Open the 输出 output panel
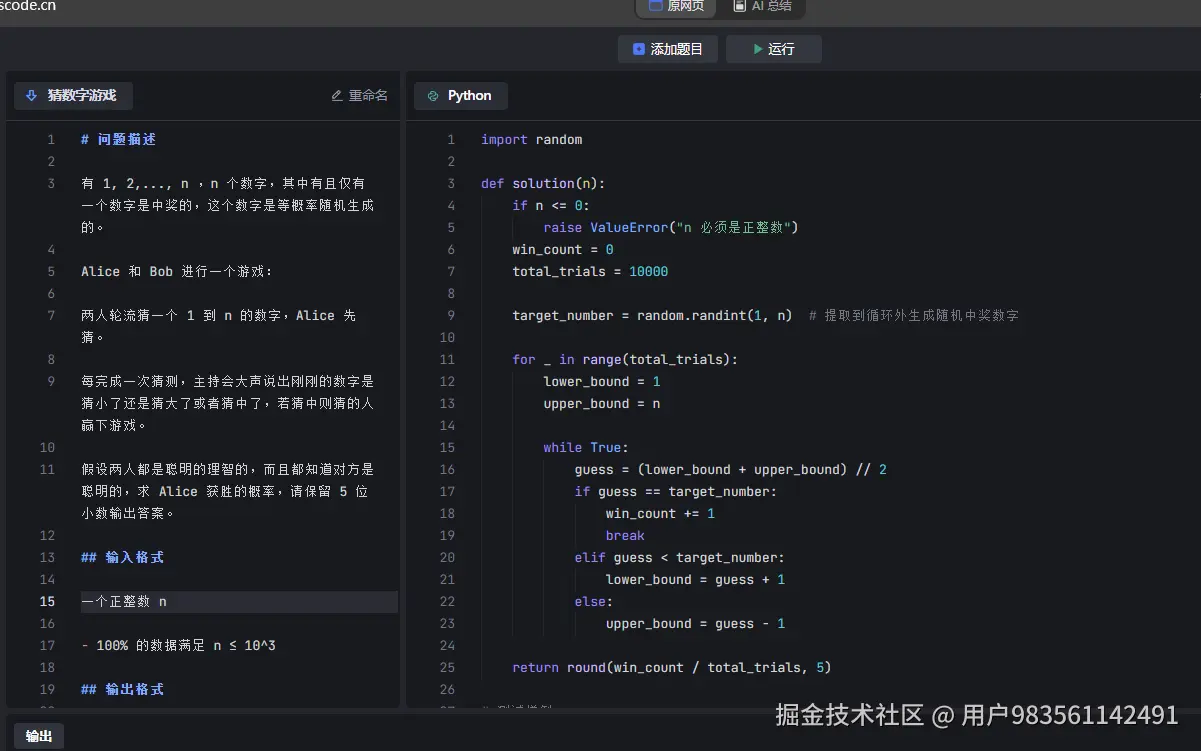Screen dimensions: 1201x751 tap(37, 735)
